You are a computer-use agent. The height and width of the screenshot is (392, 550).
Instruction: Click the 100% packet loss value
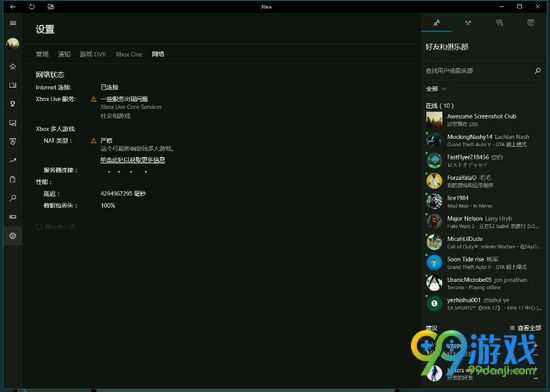click(x=108, y=205)
